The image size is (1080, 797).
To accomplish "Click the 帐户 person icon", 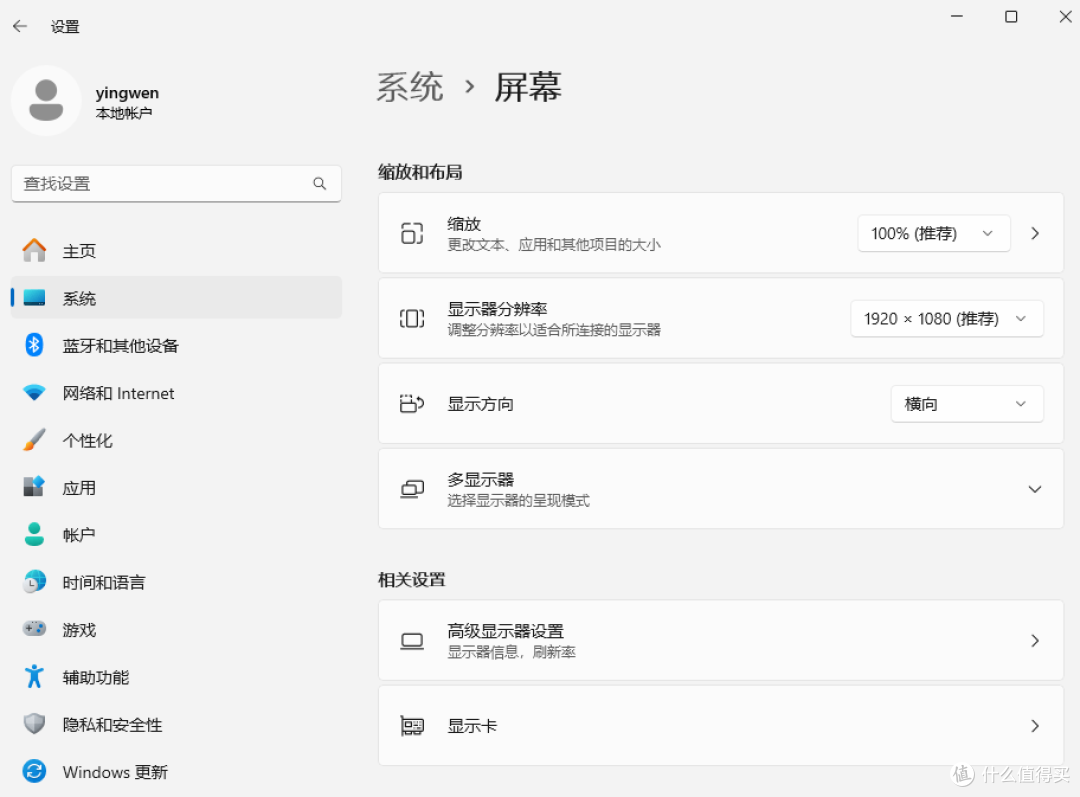I will [x=34, y=534].
